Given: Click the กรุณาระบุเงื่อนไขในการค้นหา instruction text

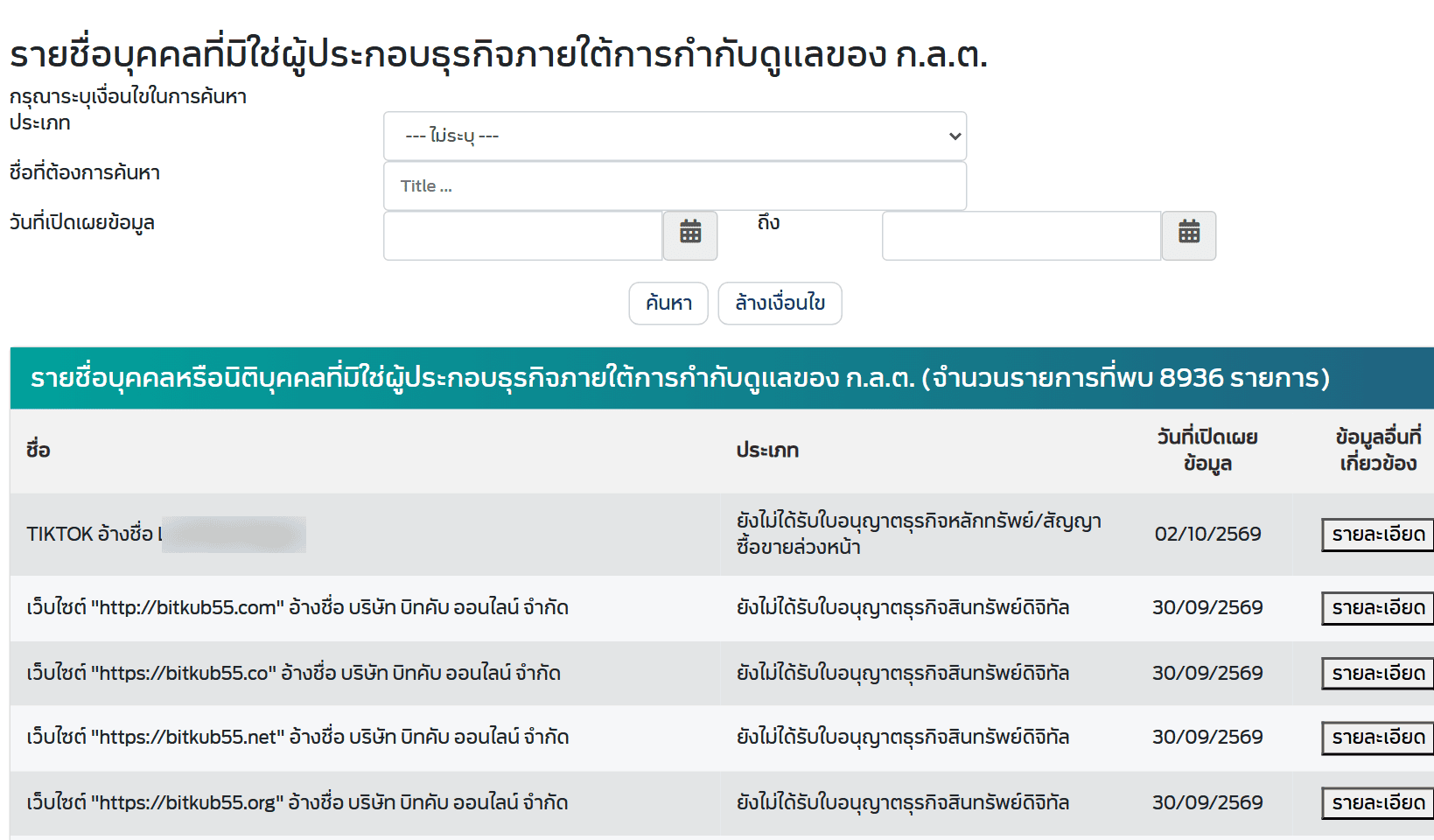Looking at the screenshot, I should (128, 96).
